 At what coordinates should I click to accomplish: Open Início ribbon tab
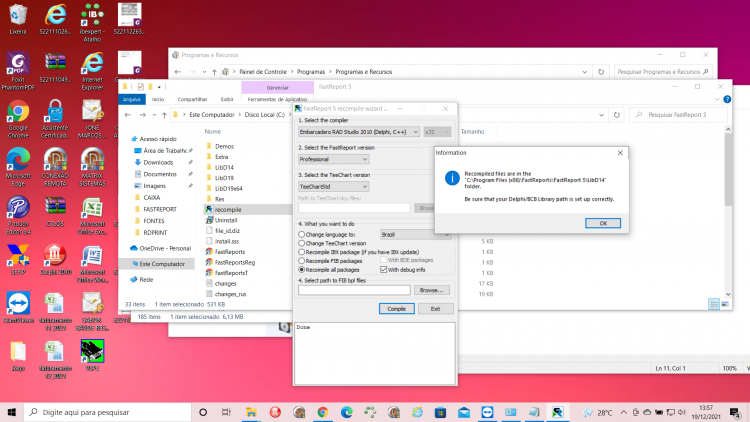(158, 99)
